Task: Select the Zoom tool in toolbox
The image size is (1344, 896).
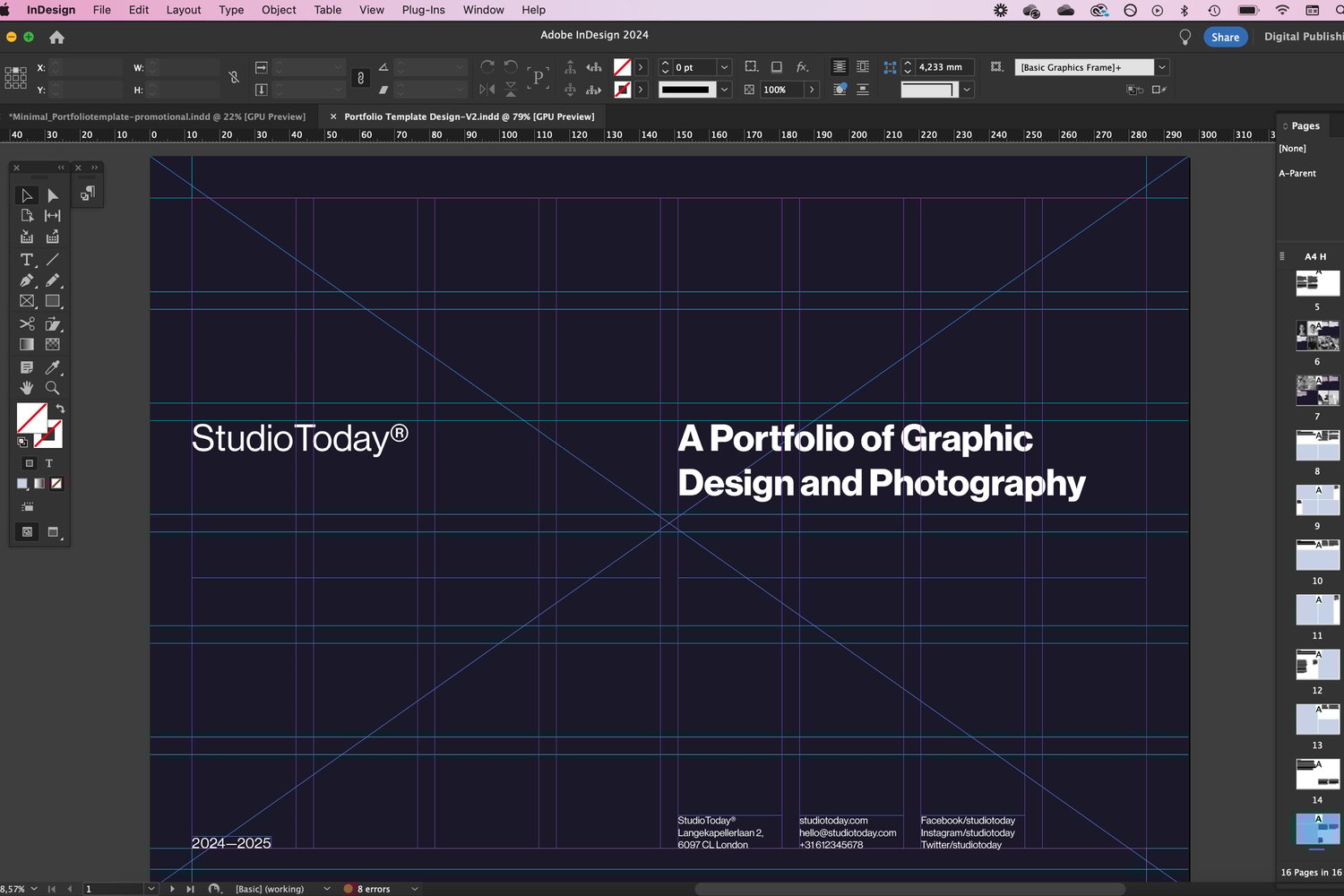Action: (53, 388)
